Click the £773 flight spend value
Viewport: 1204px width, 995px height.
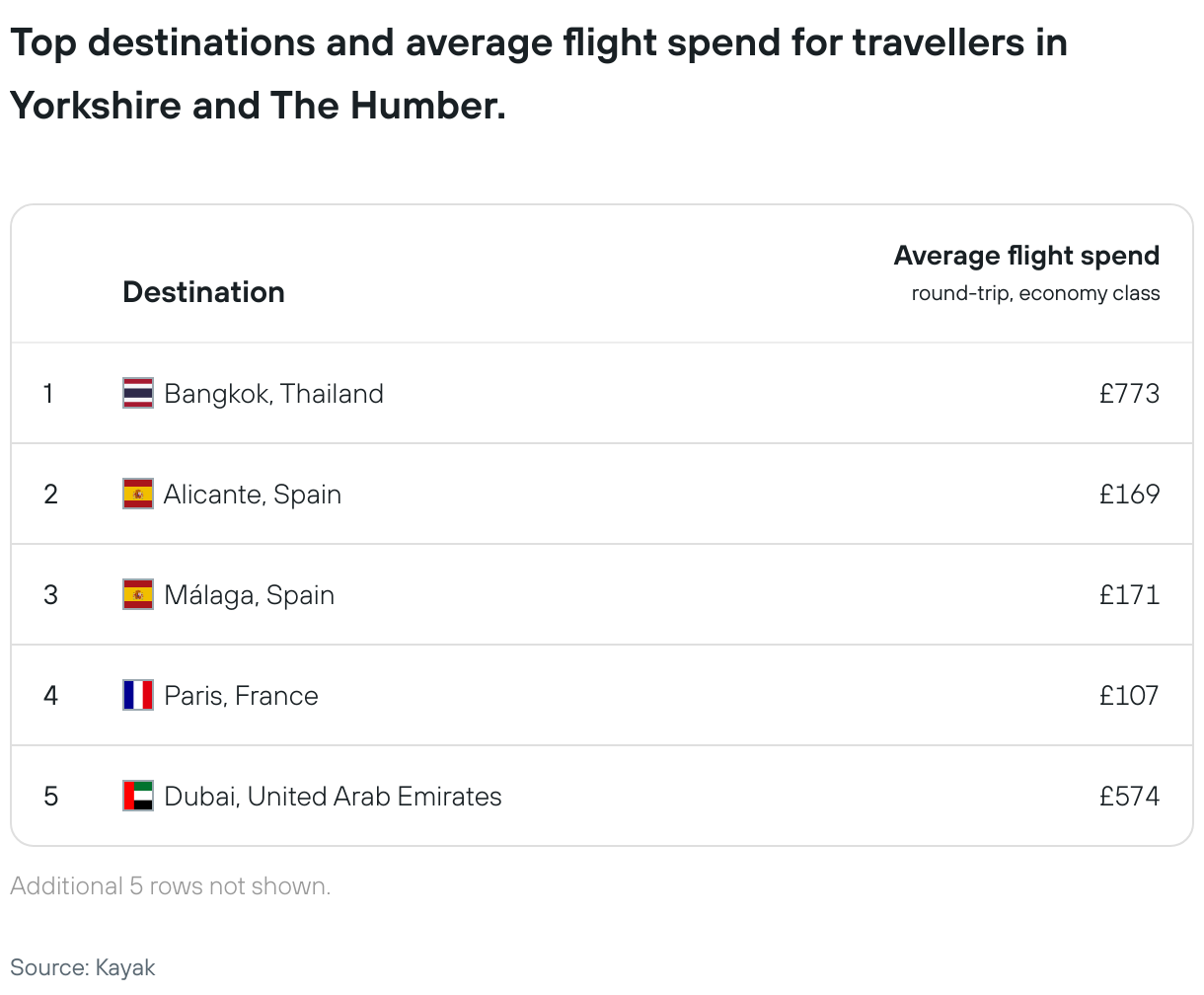[x=1129, y=394]
